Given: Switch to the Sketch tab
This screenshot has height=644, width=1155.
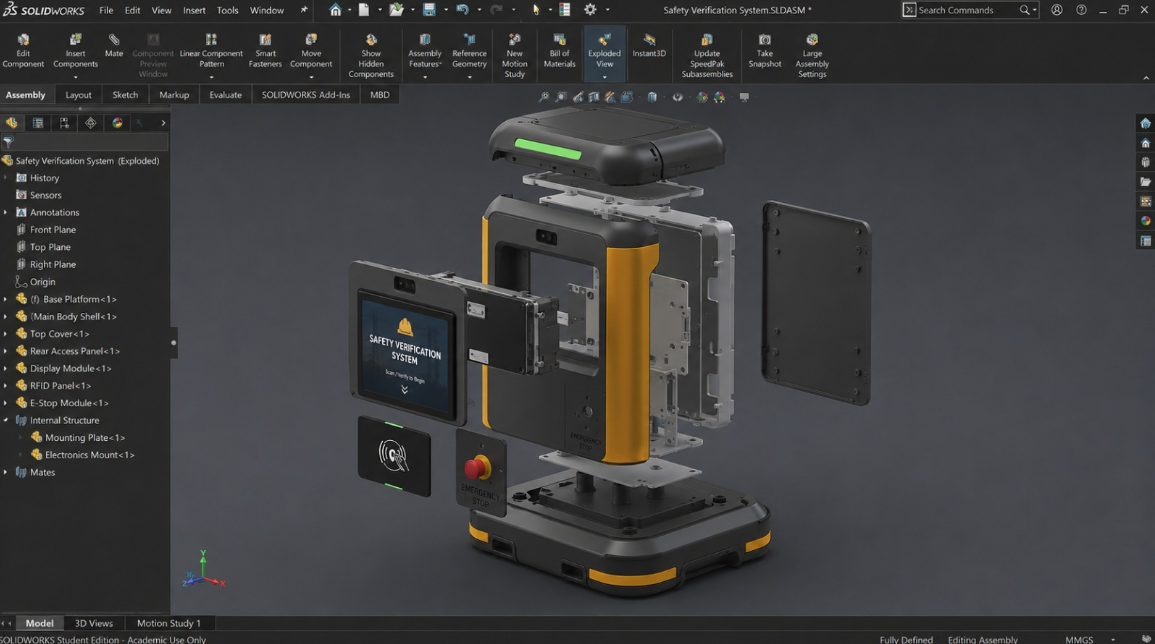Looking at the screenshot, I should 125,94.
